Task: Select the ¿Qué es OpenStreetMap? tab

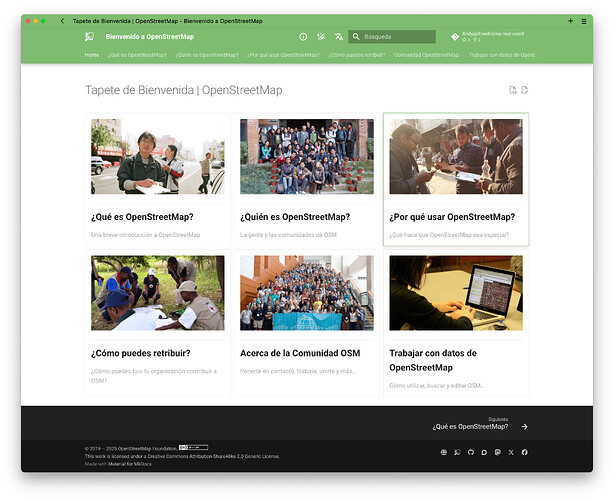Action: point(137,55)
